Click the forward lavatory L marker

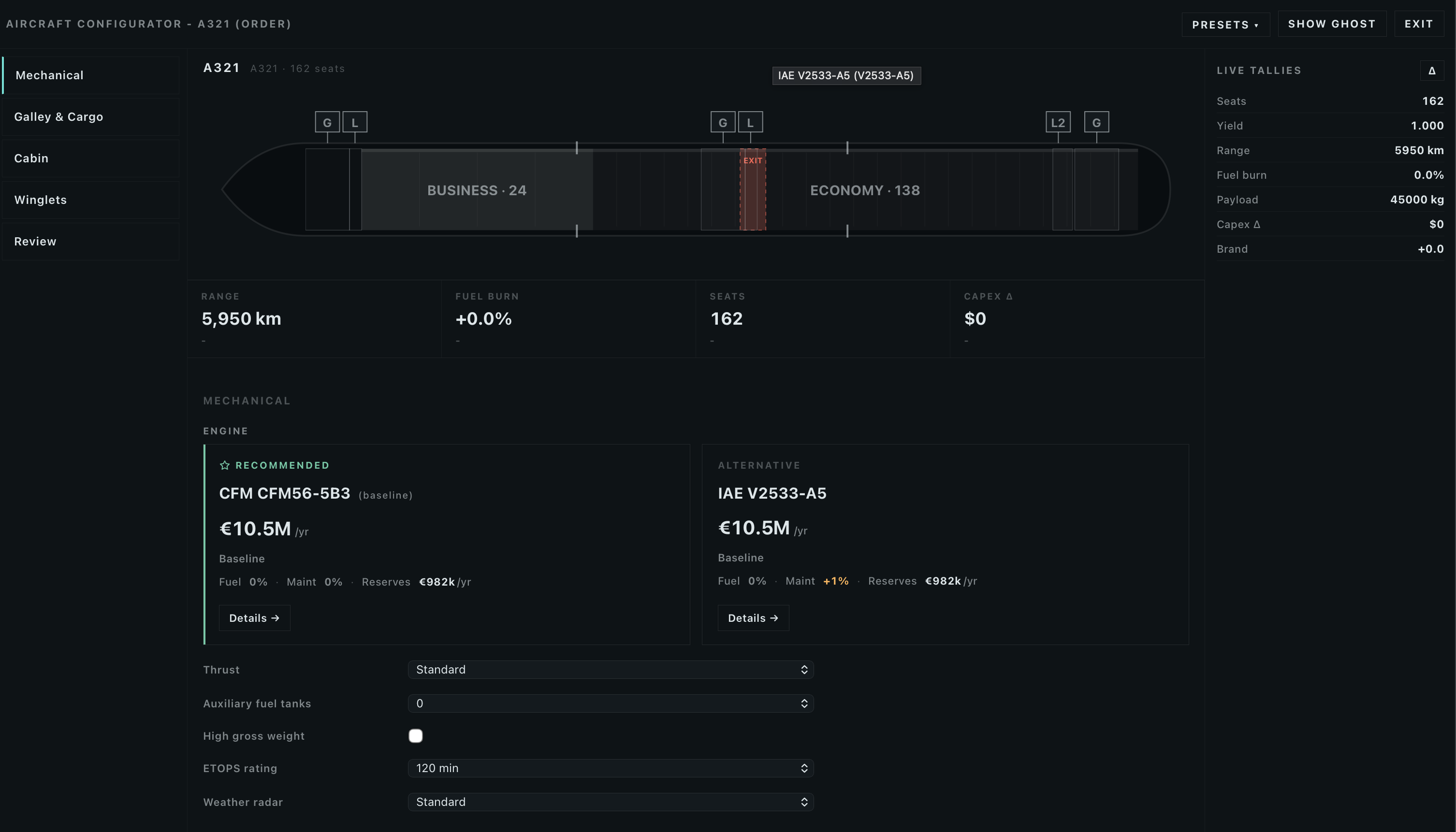[354, 122]
